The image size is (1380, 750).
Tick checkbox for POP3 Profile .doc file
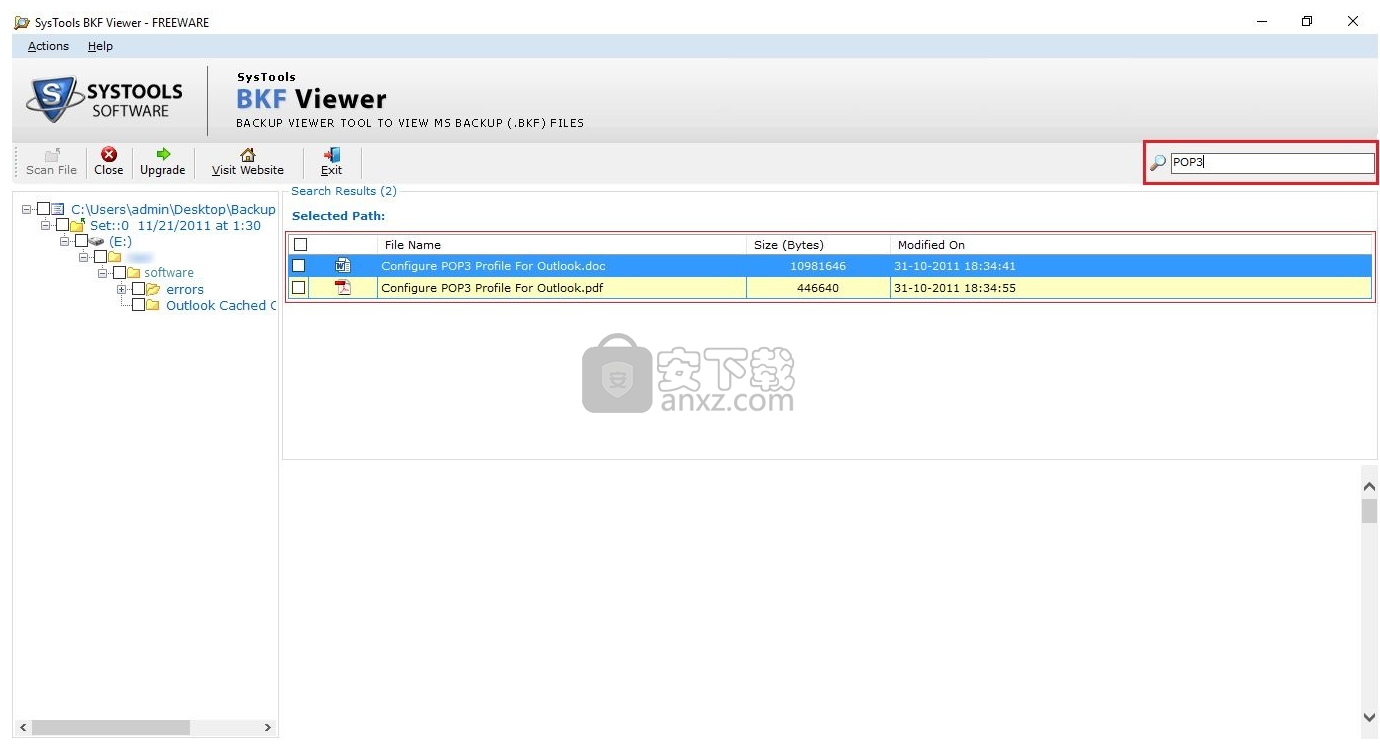click(x=298, y=266)
